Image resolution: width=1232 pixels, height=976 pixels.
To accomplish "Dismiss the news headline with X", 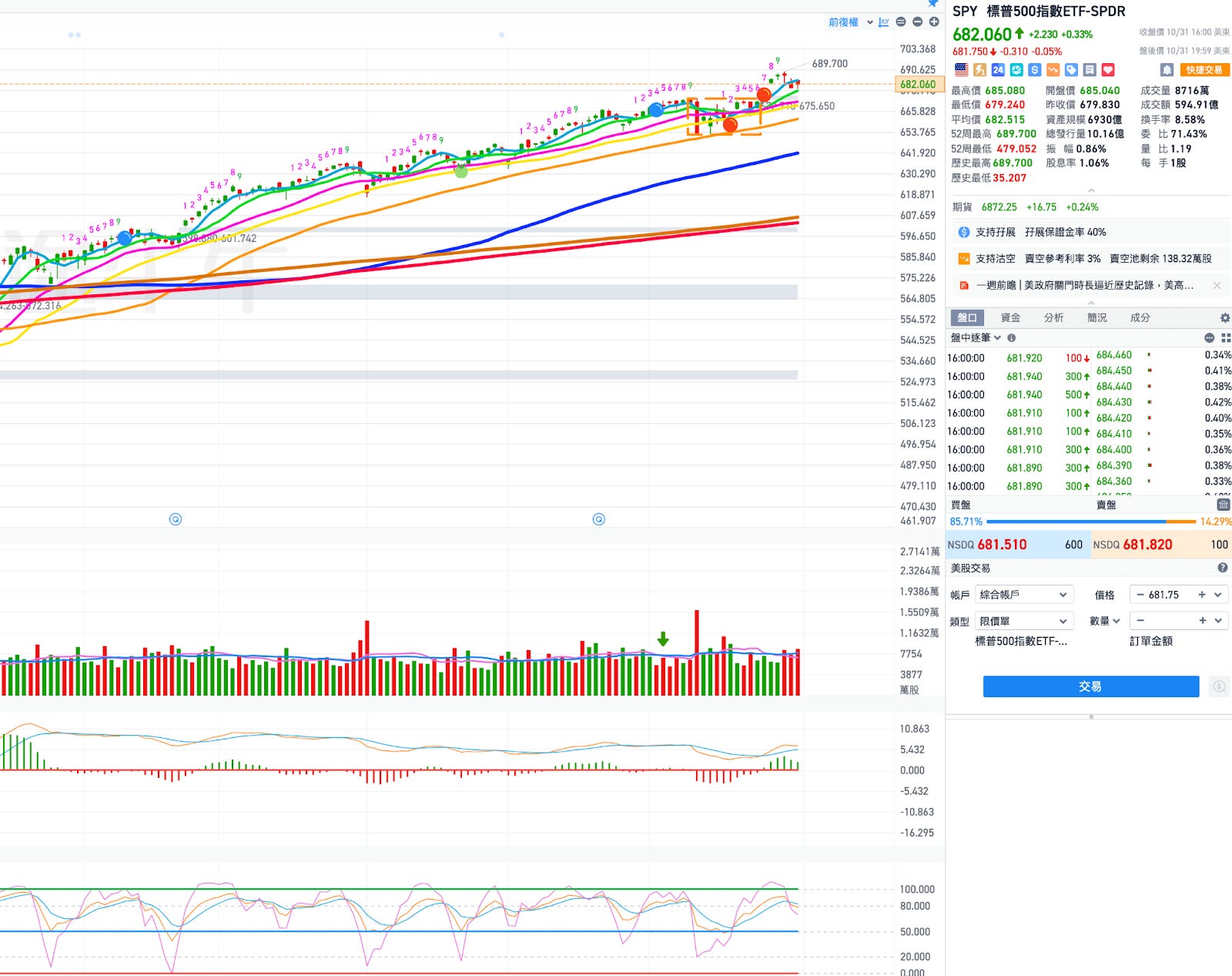I will point(1217,285).
